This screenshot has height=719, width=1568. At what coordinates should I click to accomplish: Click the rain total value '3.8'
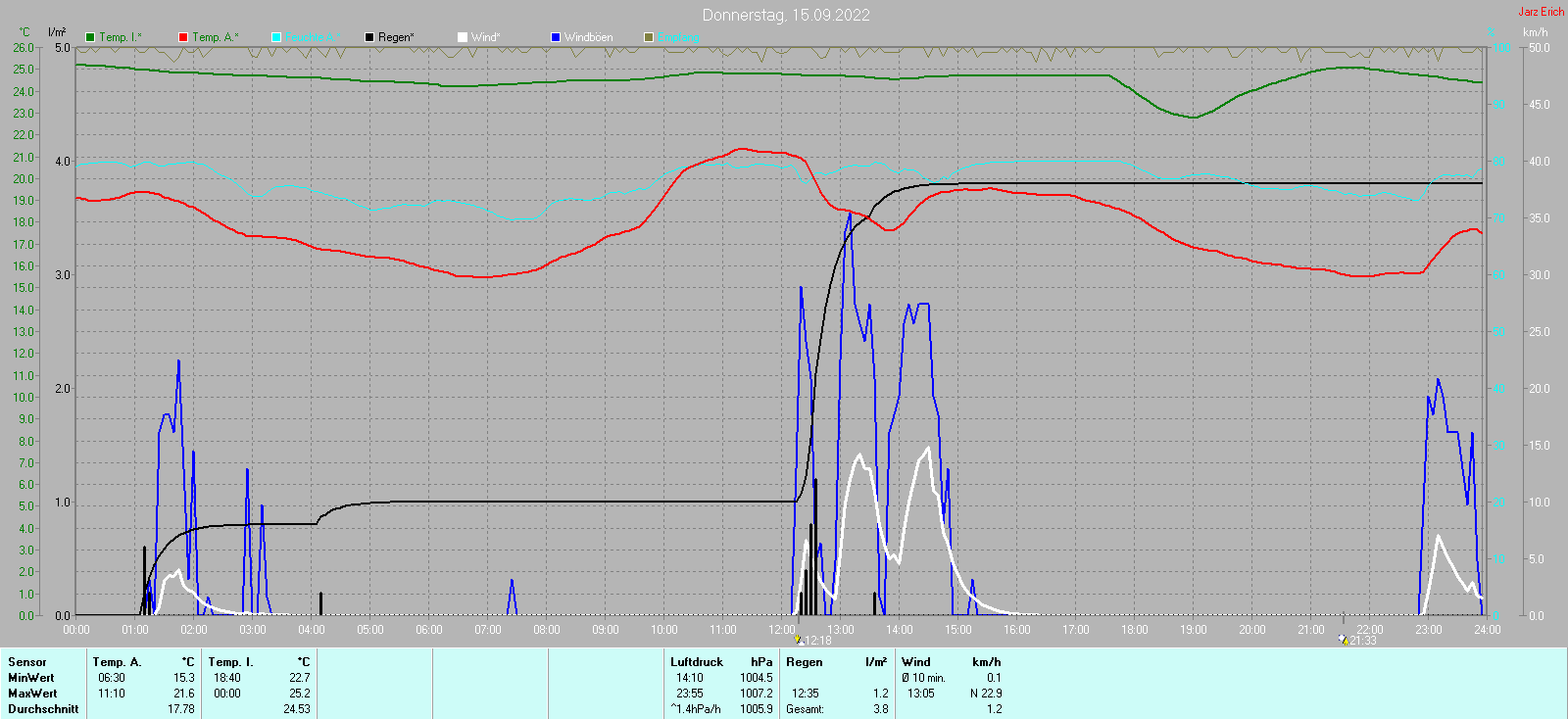[881, 709]
